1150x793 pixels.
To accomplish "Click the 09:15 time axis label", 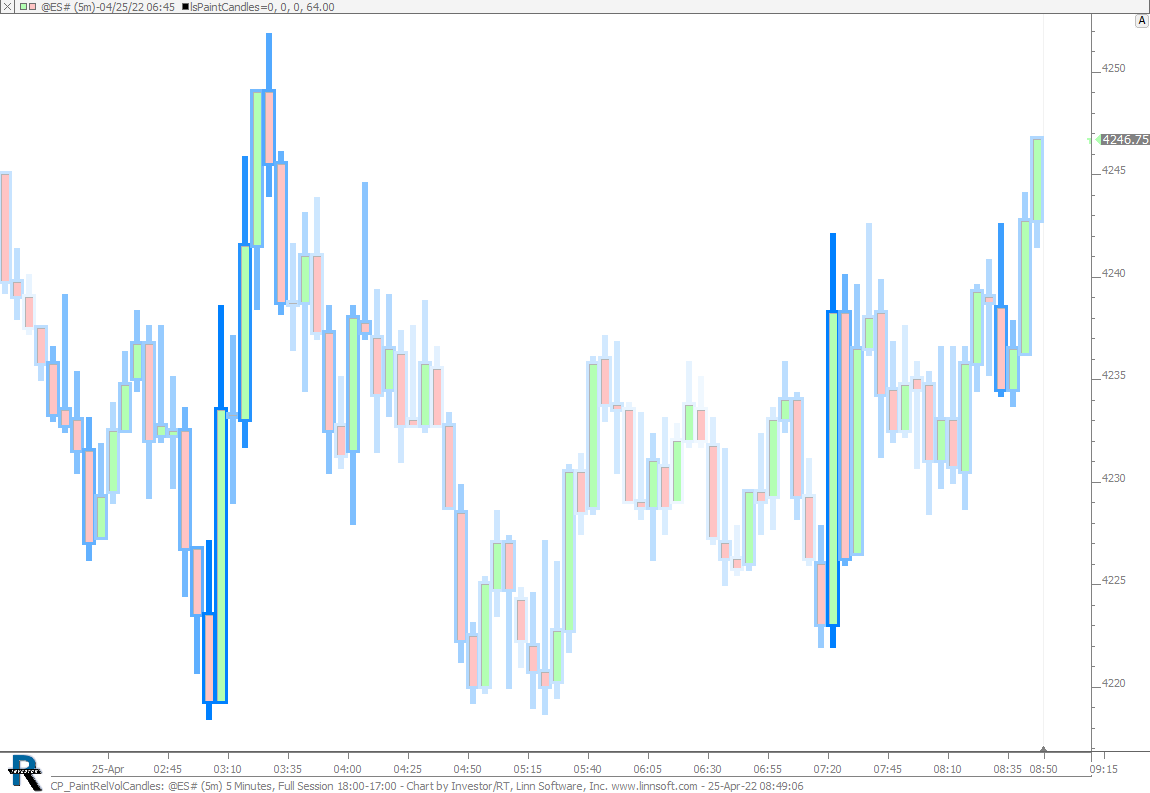I will click(1103, 770).
